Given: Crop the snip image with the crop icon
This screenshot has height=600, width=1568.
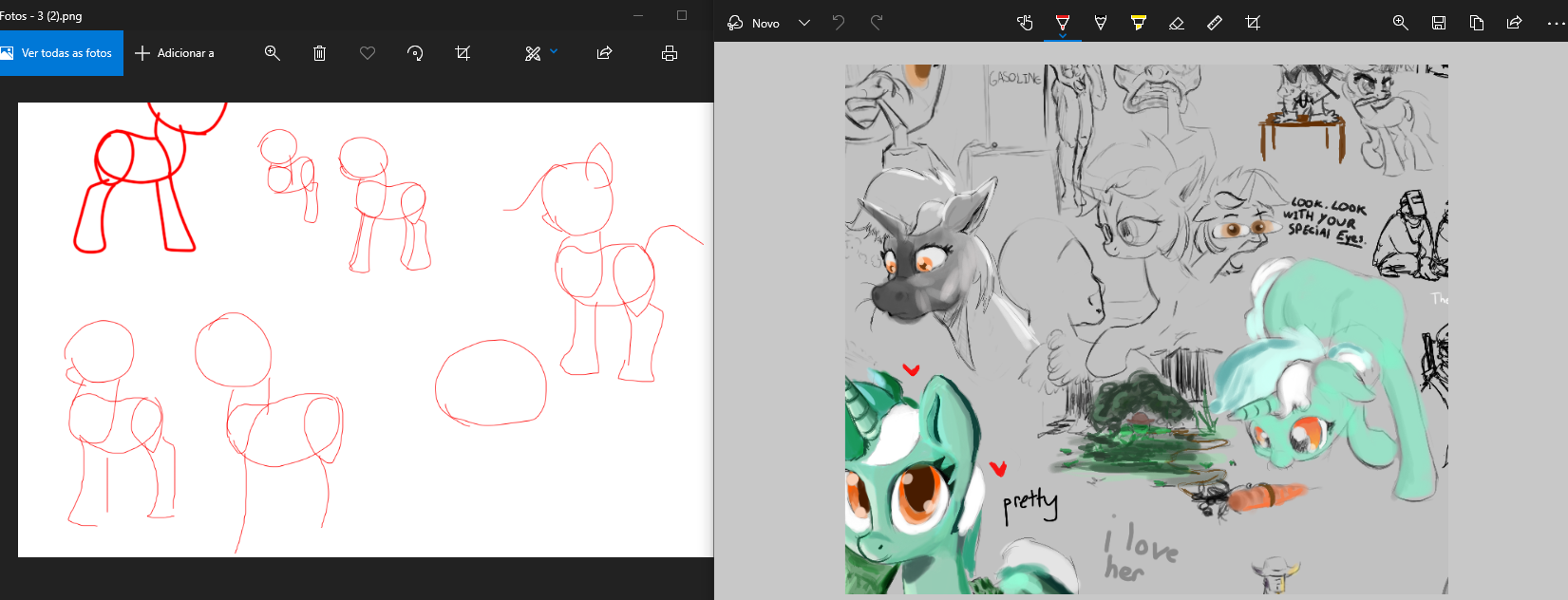Looking at the screenshot, I should coord(1253,23).
